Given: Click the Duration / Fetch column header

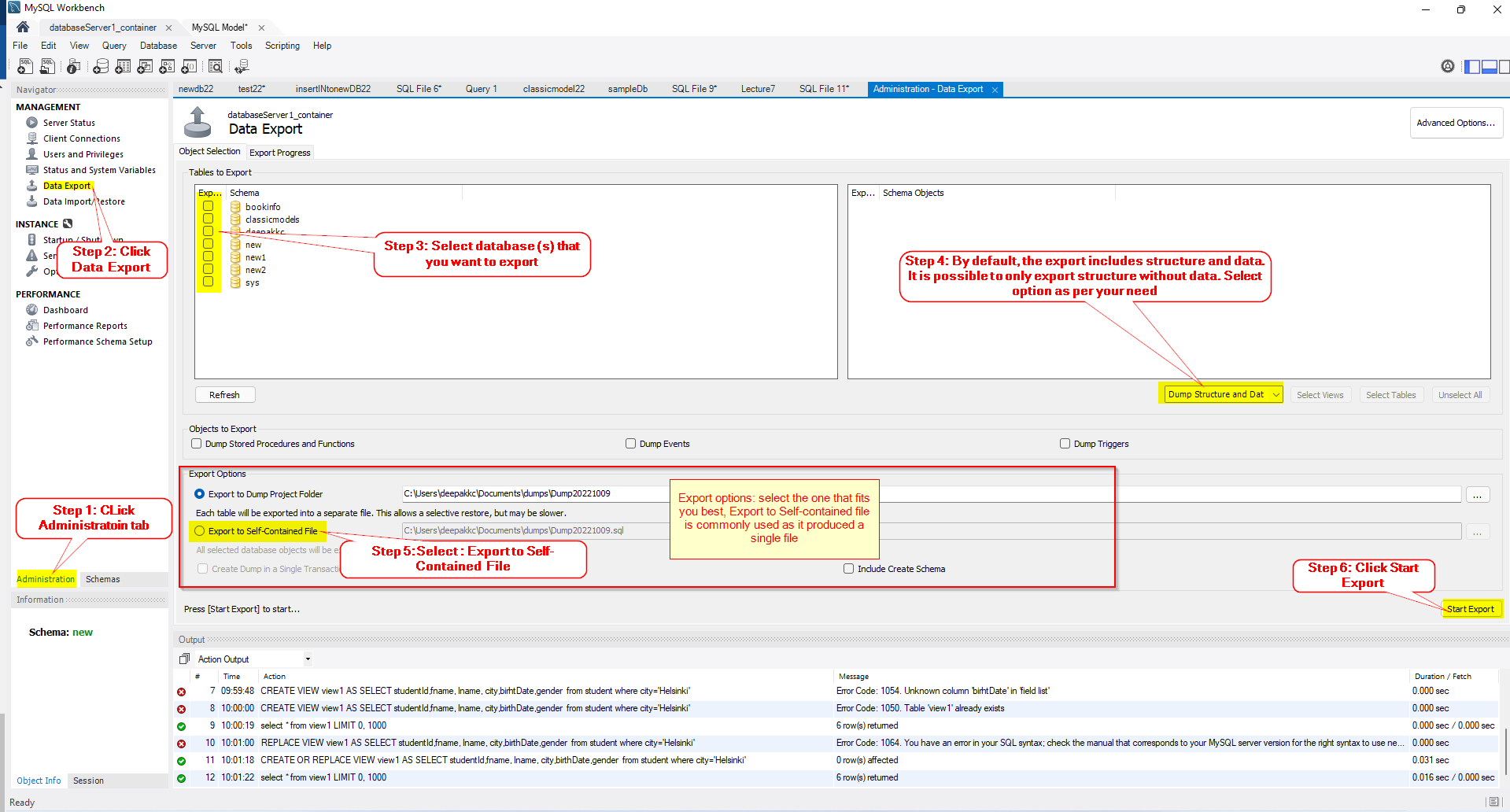Looking at the screenshot, I should 1442,677.
